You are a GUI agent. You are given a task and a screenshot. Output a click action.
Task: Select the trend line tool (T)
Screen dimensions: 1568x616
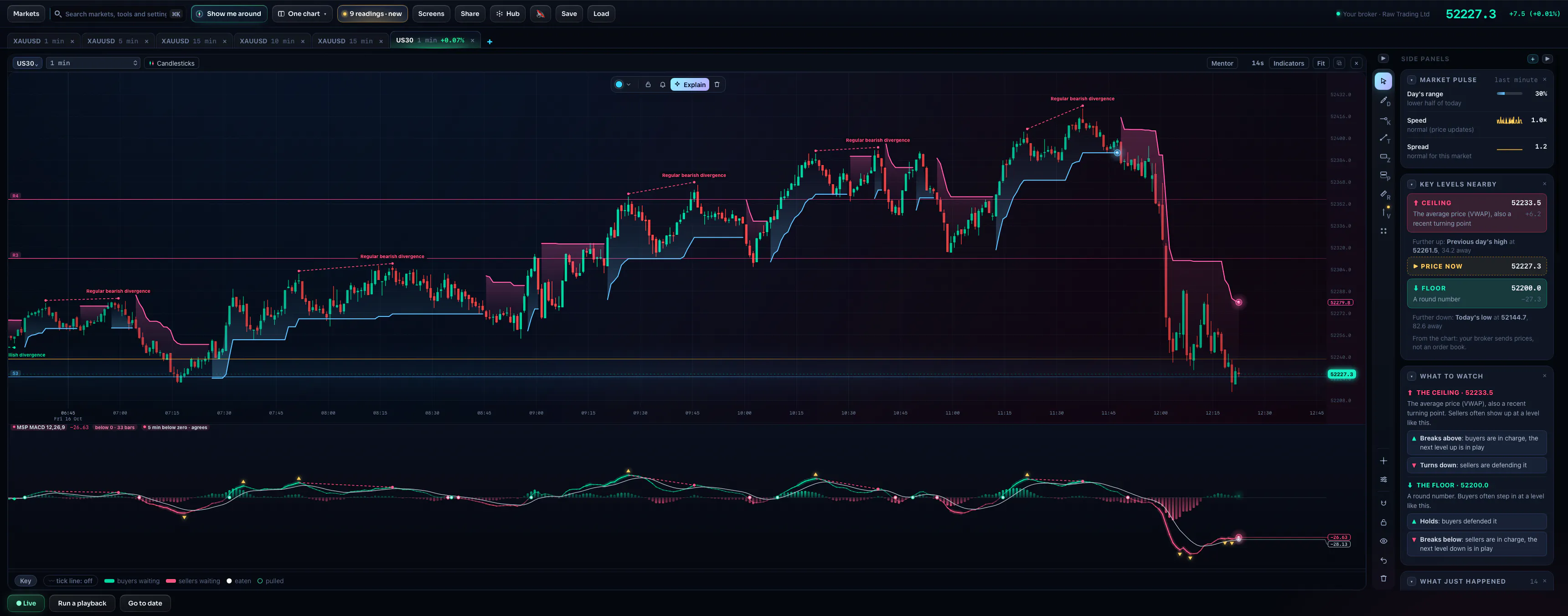point(1383,138)
